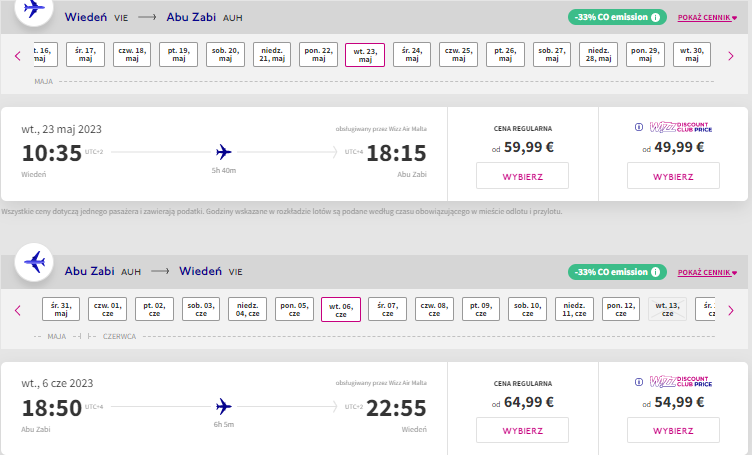Viewport: 752px width, 455px height.
Task: Select outbound date śr. 24, maj
Action: coord(412,54)
